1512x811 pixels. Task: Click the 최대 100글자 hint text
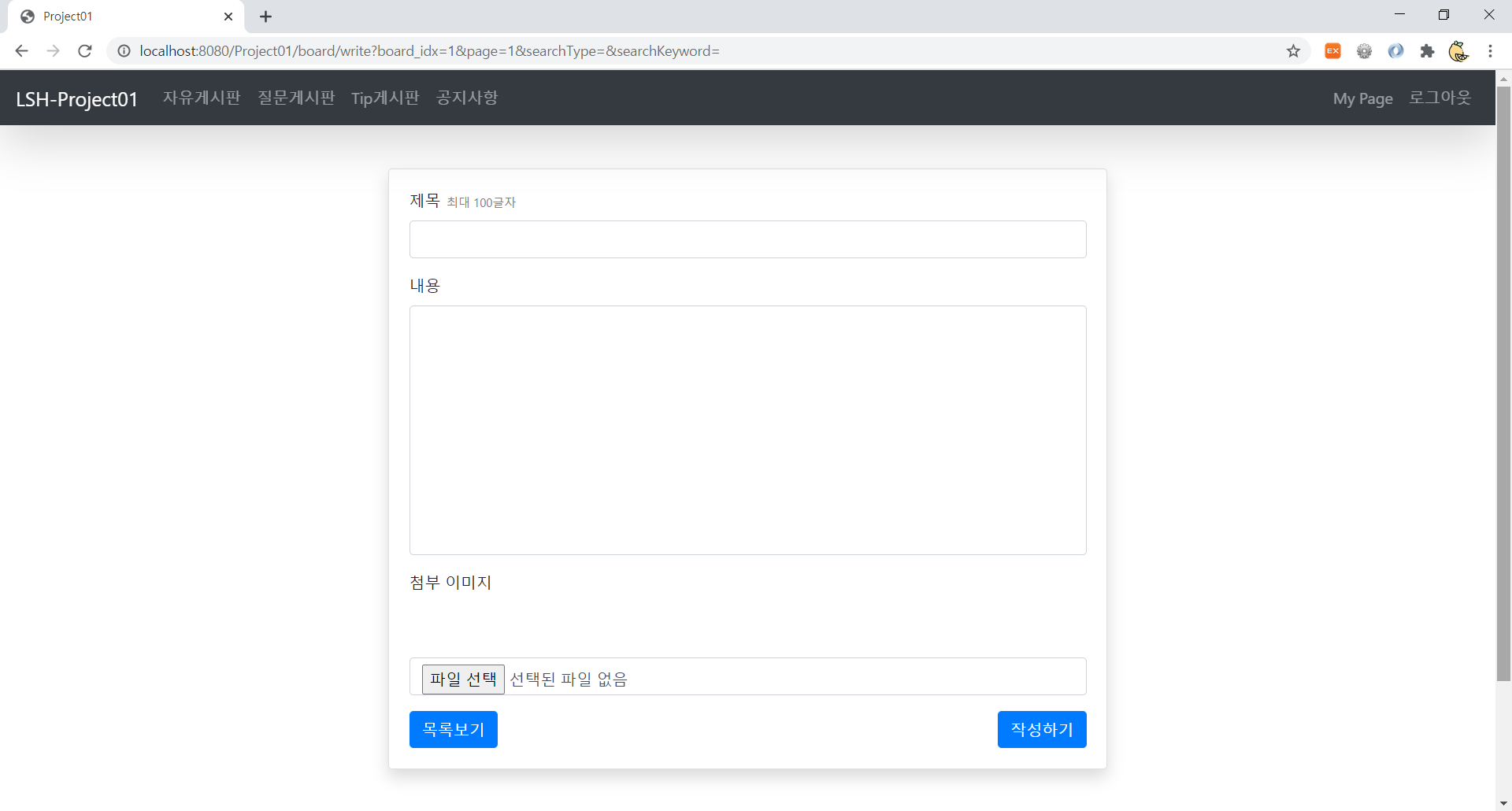coord(481,202)
